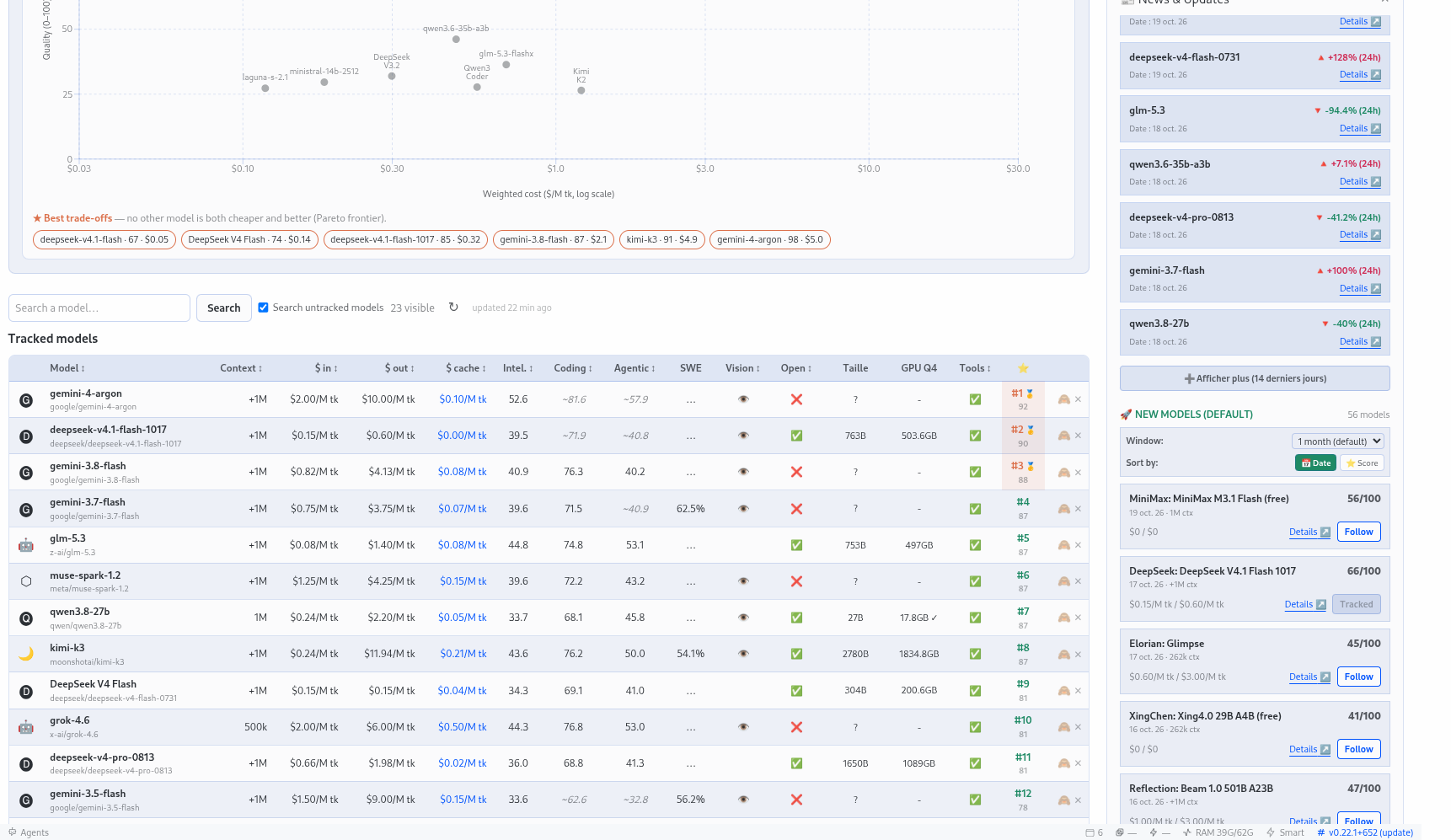Image resolution: width=1451 pixels, height=840 pixels.
Task: Sort new models by Score
Action: point(1362,463)
